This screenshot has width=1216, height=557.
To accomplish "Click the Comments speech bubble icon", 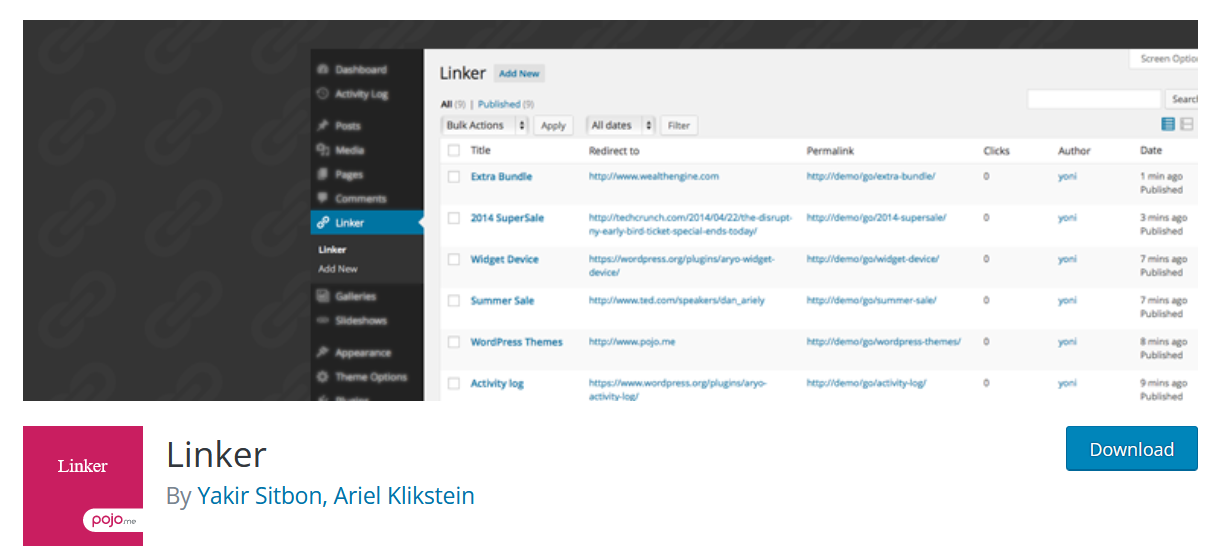I will 322,198.
